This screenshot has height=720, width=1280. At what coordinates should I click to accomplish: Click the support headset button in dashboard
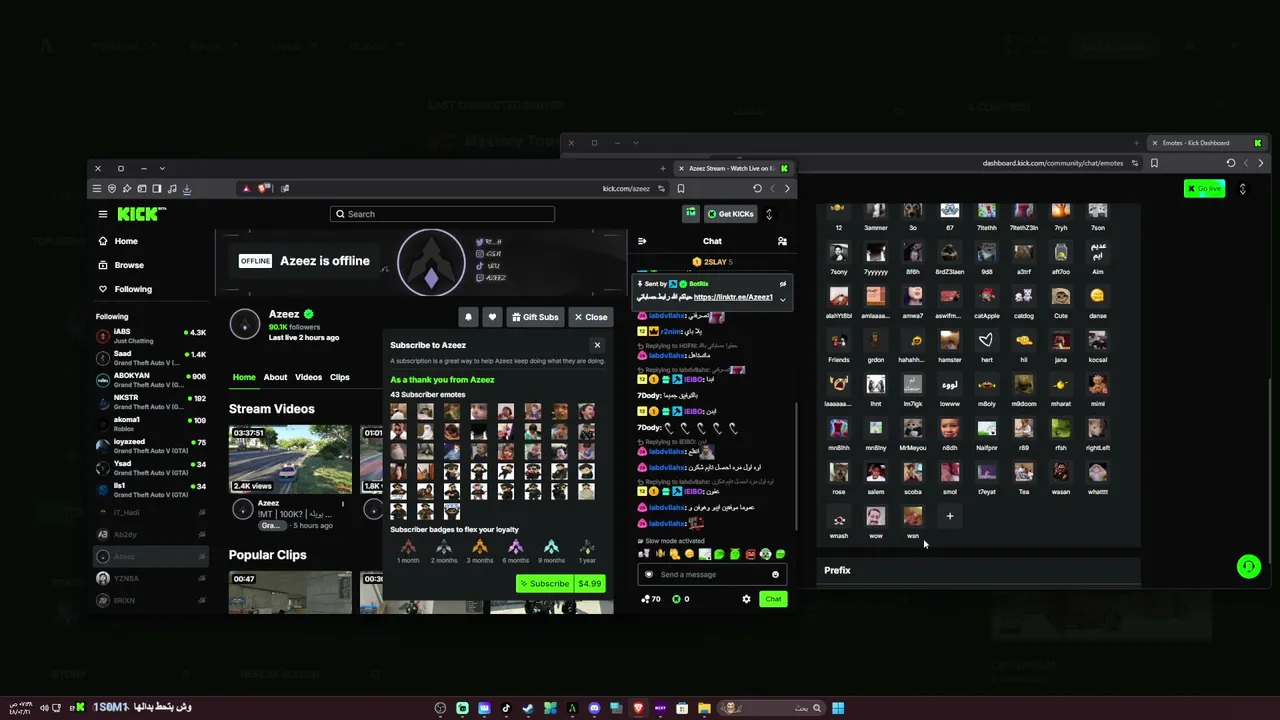1248,567
